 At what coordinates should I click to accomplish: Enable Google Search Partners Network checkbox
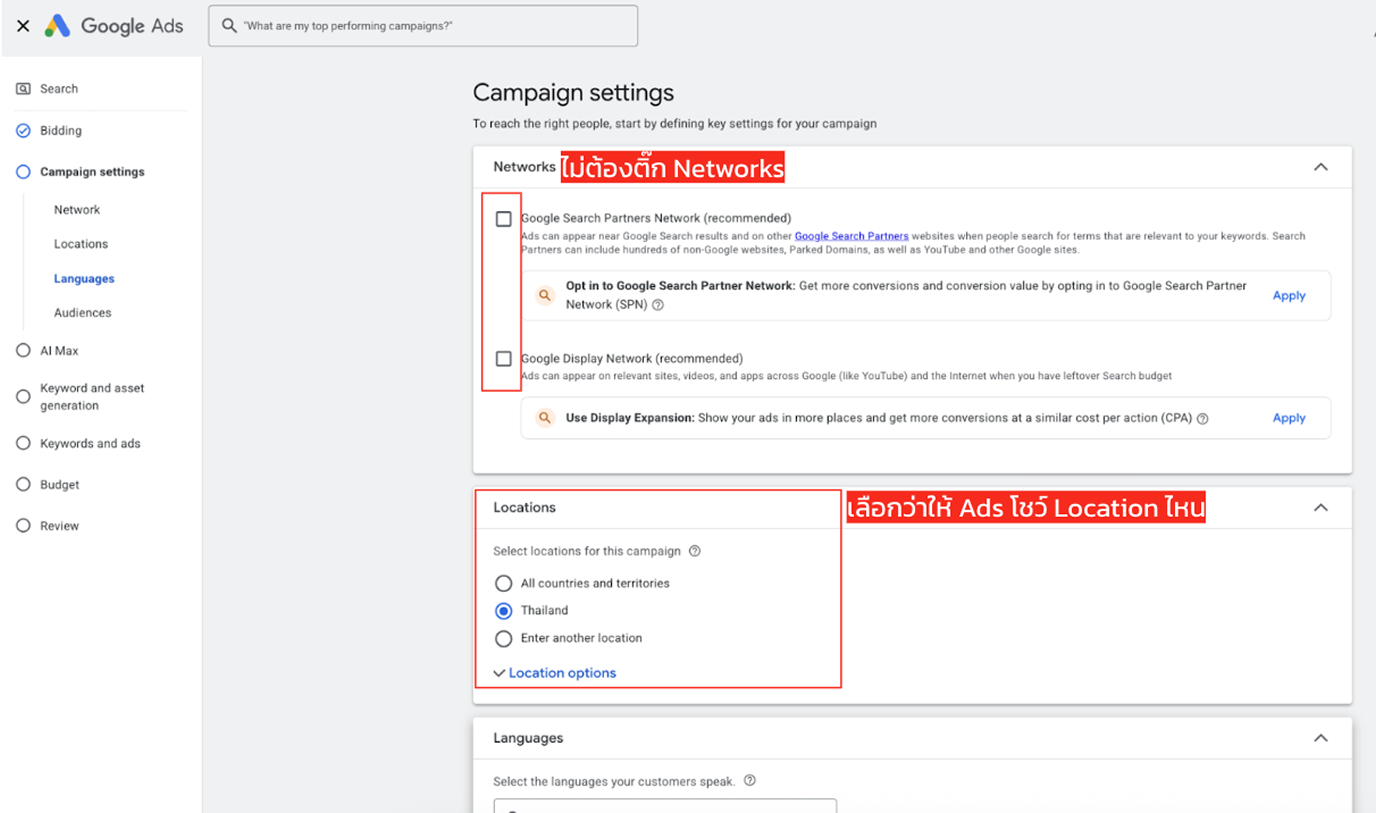click(504, 219)
